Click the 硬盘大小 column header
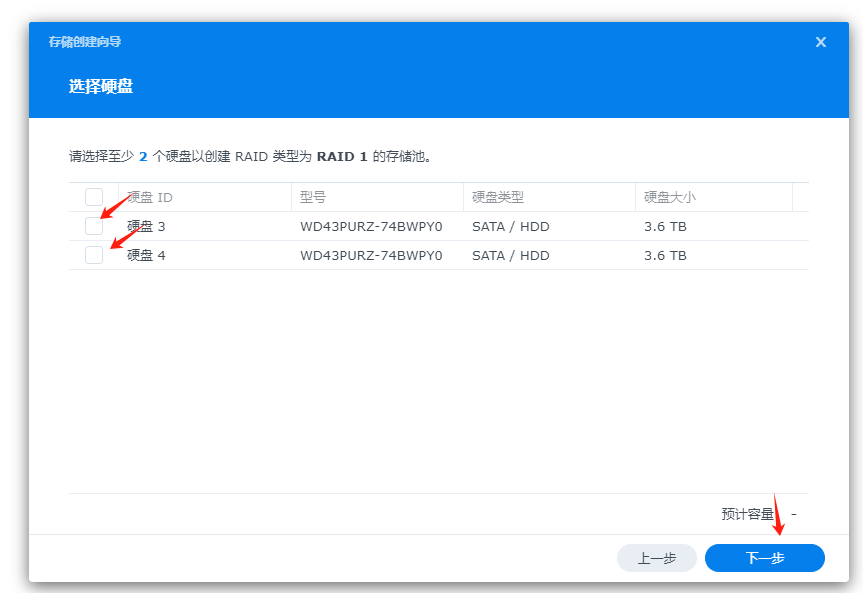 coord(714,197)
